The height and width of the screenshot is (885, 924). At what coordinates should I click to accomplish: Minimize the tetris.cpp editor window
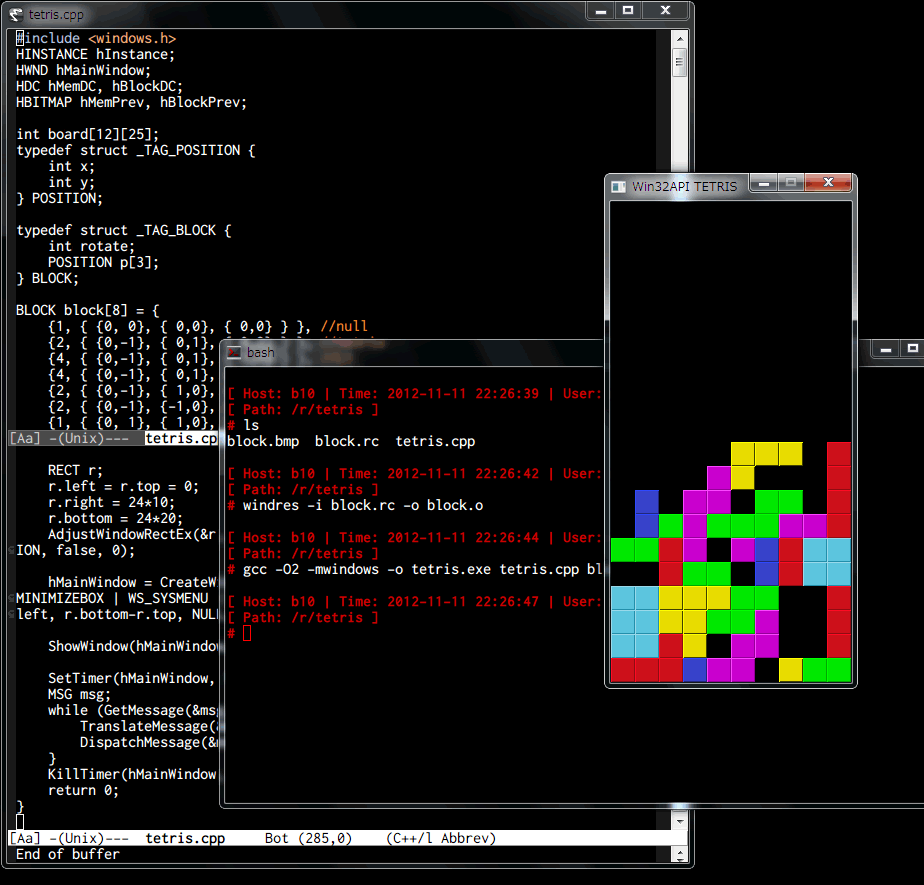point(600,10)
